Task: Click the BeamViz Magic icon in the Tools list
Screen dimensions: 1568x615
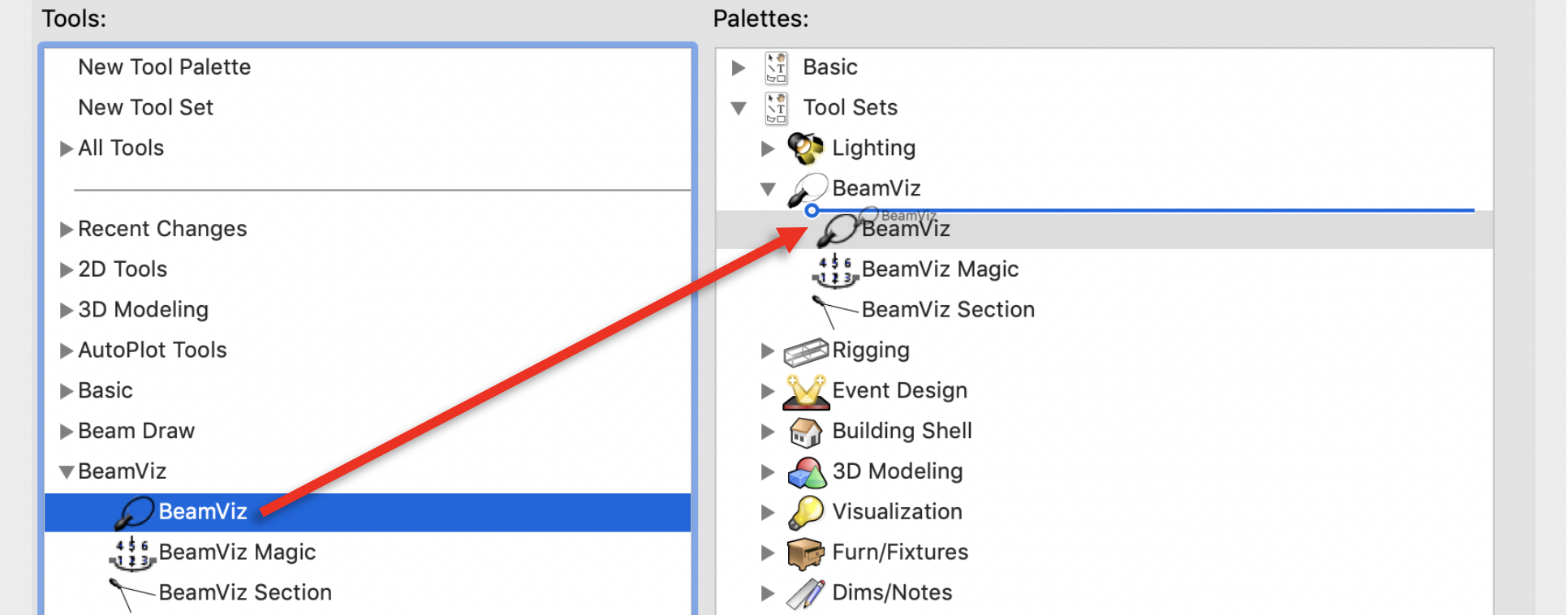Action: tap(131, 553)
